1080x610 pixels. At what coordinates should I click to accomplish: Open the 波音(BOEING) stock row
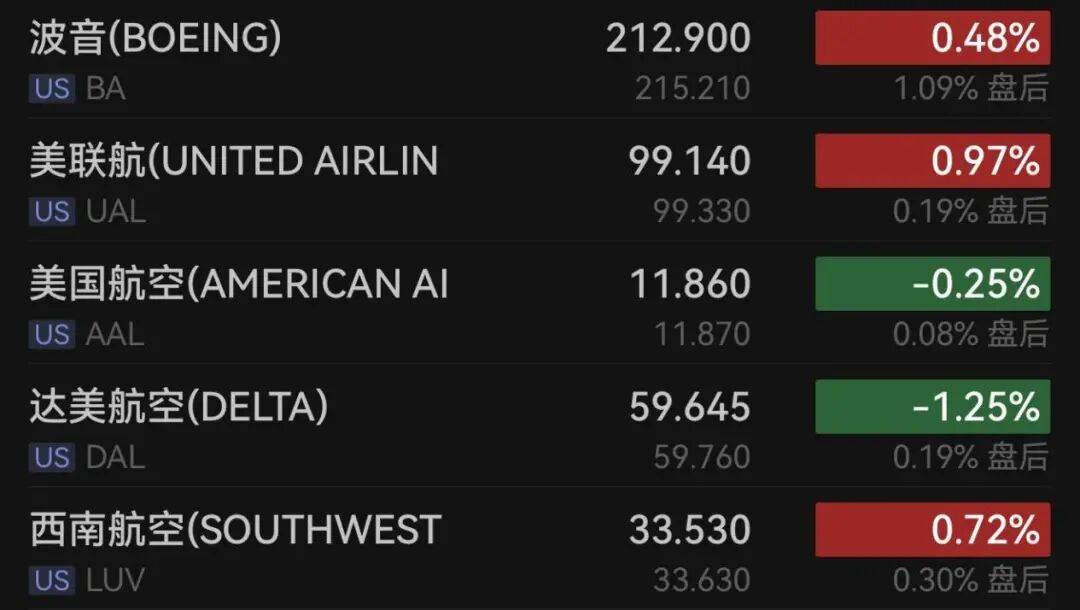(155, 39)
